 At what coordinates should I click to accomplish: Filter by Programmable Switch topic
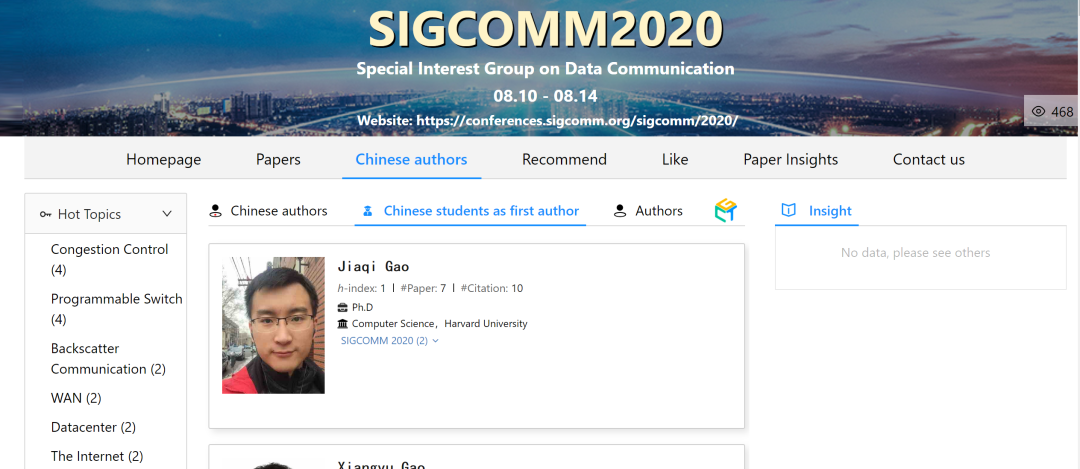(x=116, y=309)
